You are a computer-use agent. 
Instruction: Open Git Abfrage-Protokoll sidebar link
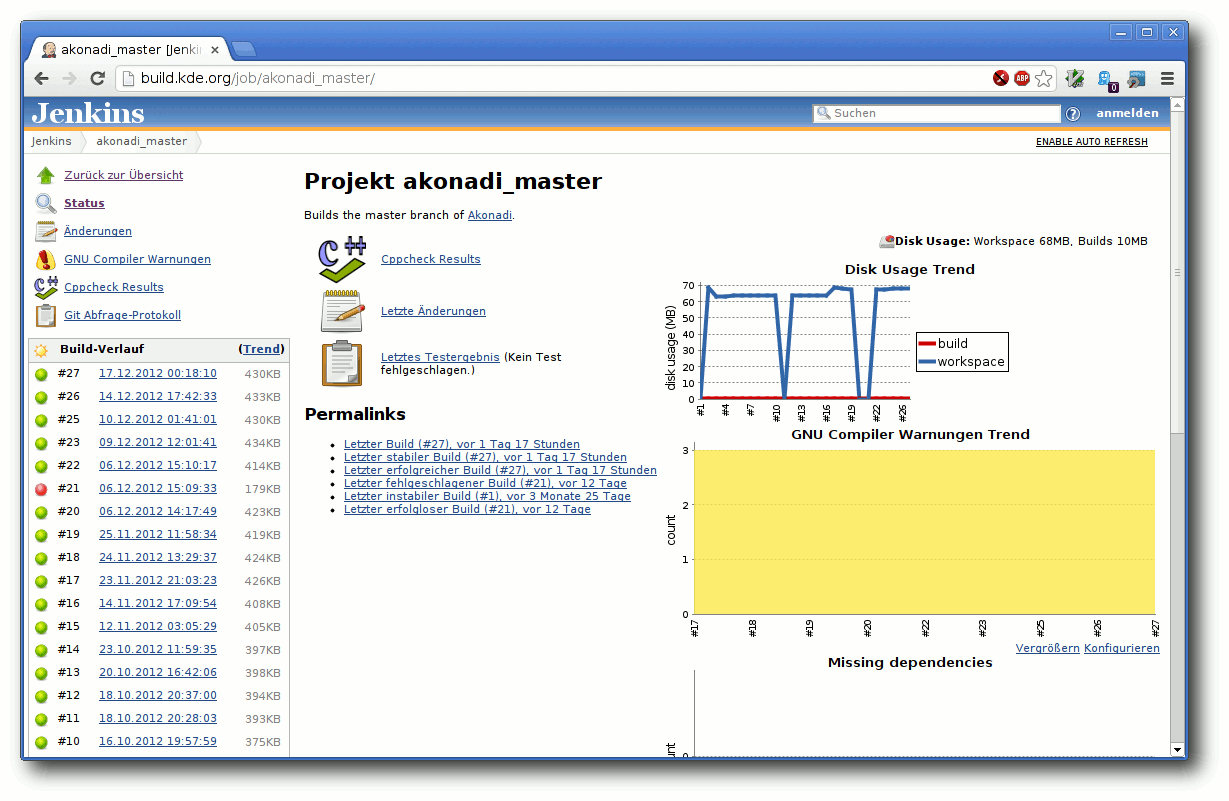pos(122,315)
